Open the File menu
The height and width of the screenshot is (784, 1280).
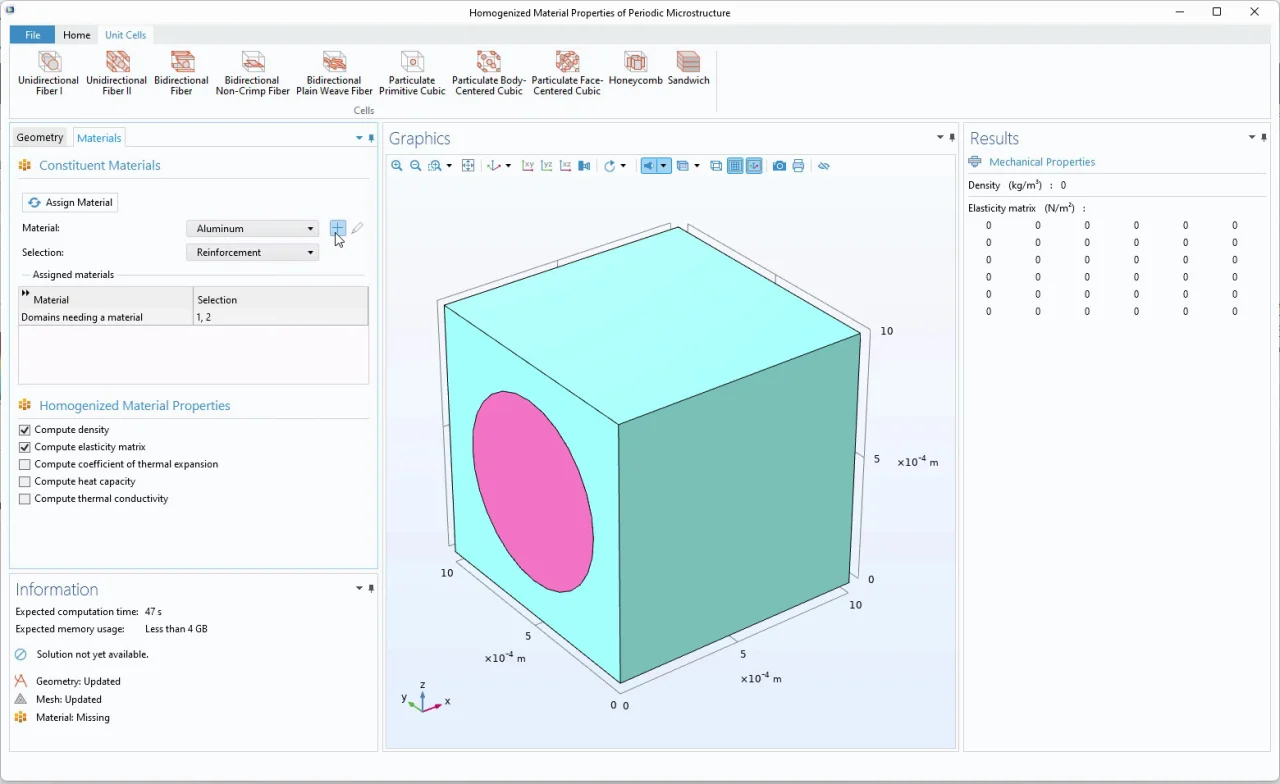pyautogui.click(x=32, y=35)
